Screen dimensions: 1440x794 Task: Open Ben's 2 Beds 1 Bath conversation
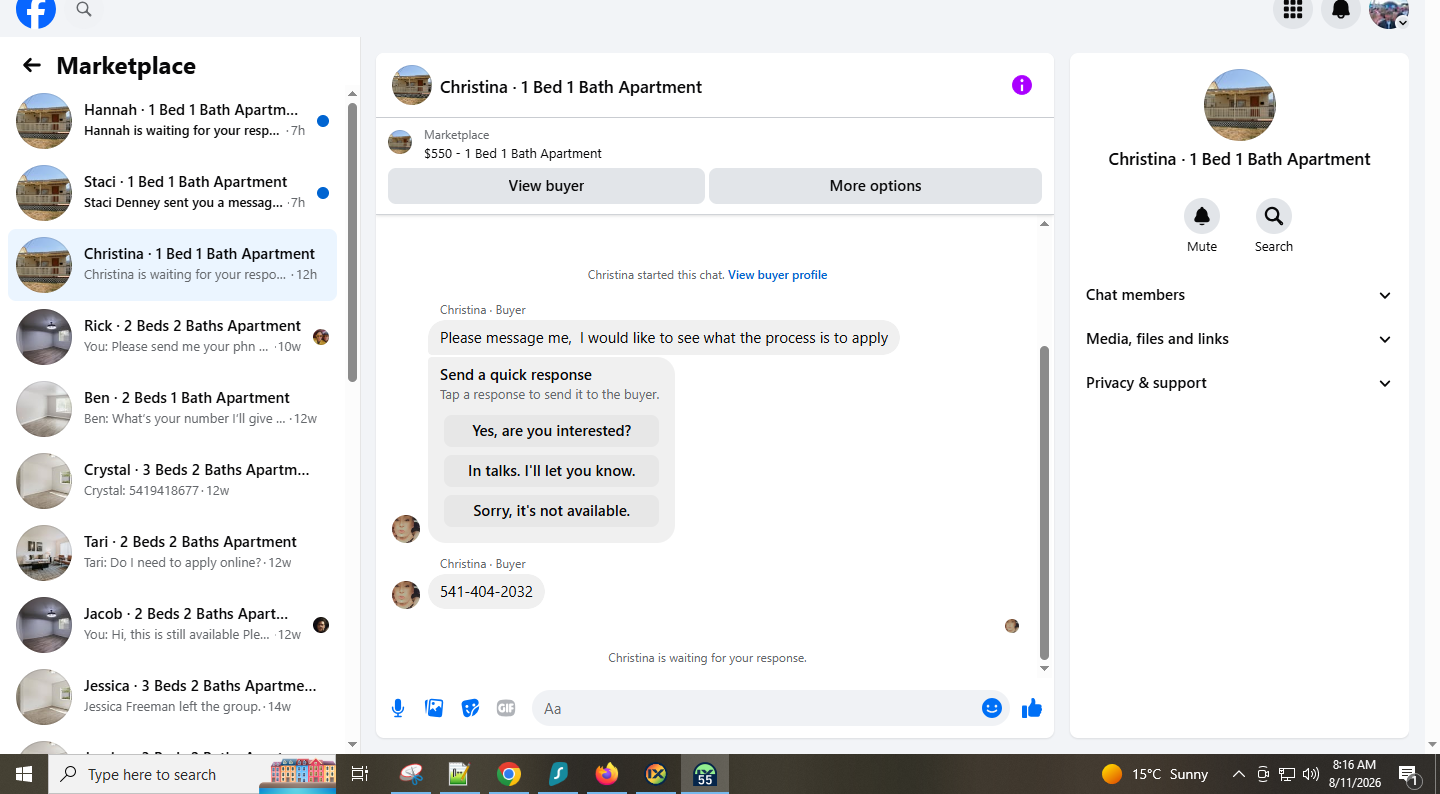[x=172, y=409]
